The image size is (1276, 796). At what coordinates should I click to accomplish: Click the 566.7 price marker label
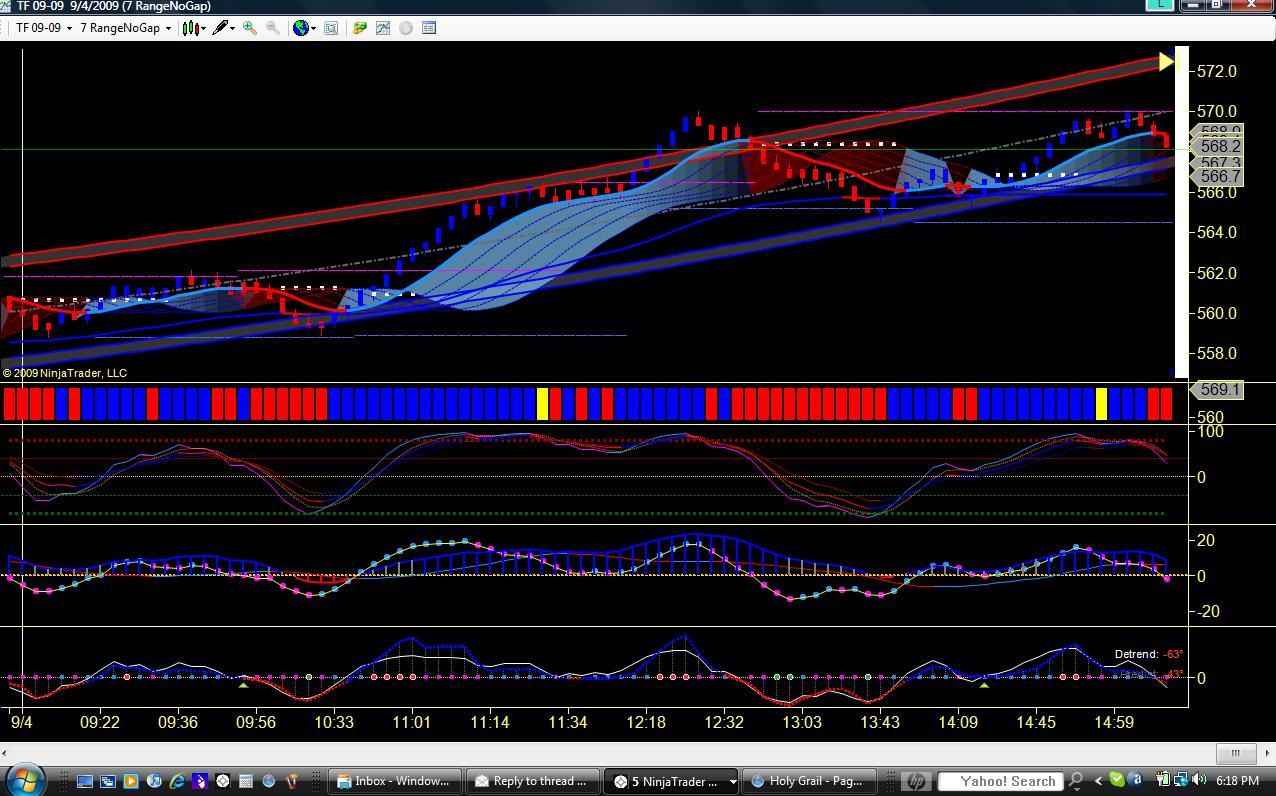pyautogui.click(x=1219, y=176)
